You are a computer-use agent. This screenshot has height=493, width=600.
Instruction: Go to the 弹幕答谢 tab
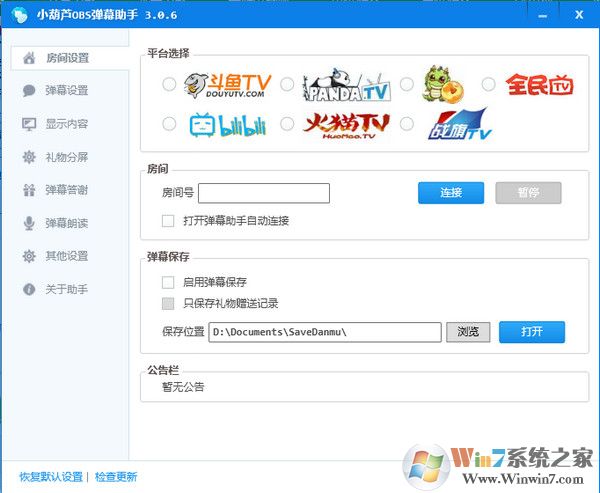(x=66, y=190)
